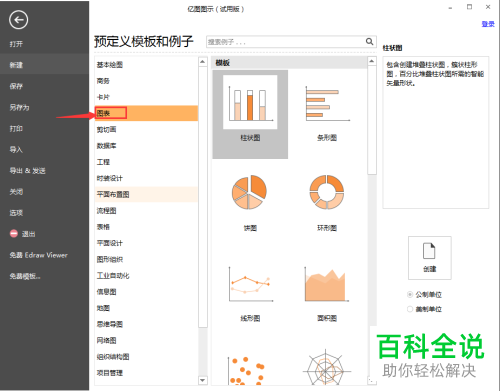Select the highlighted 图表 category

(146, 113)
